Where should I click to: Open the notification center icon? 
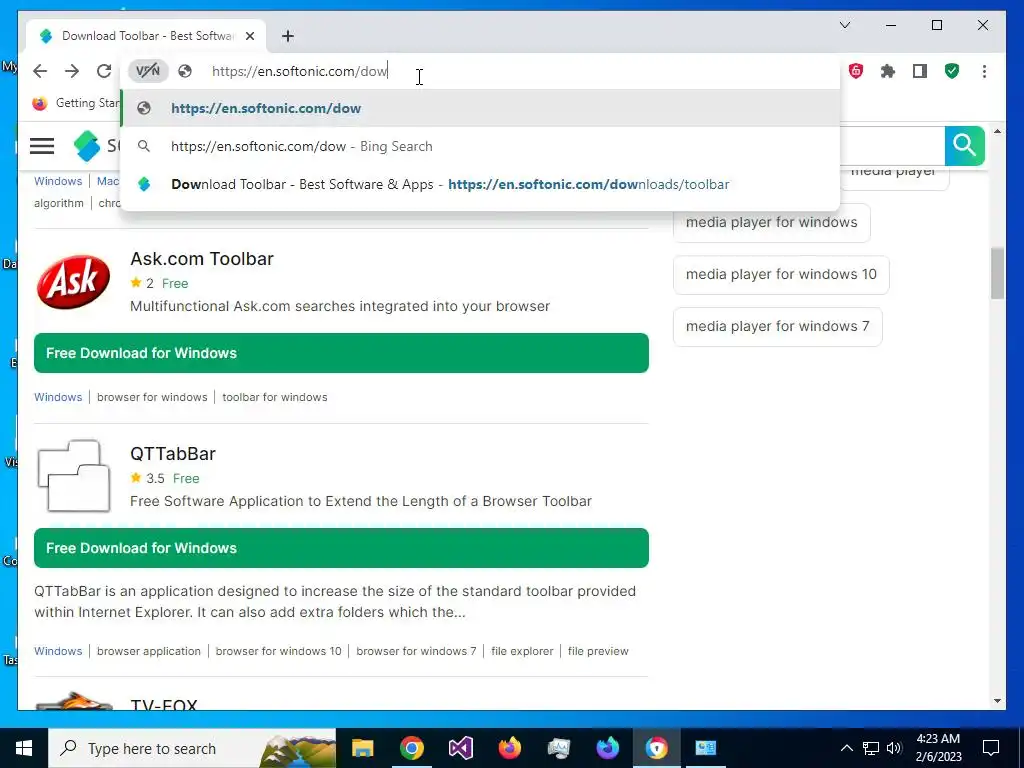[991, 748]
